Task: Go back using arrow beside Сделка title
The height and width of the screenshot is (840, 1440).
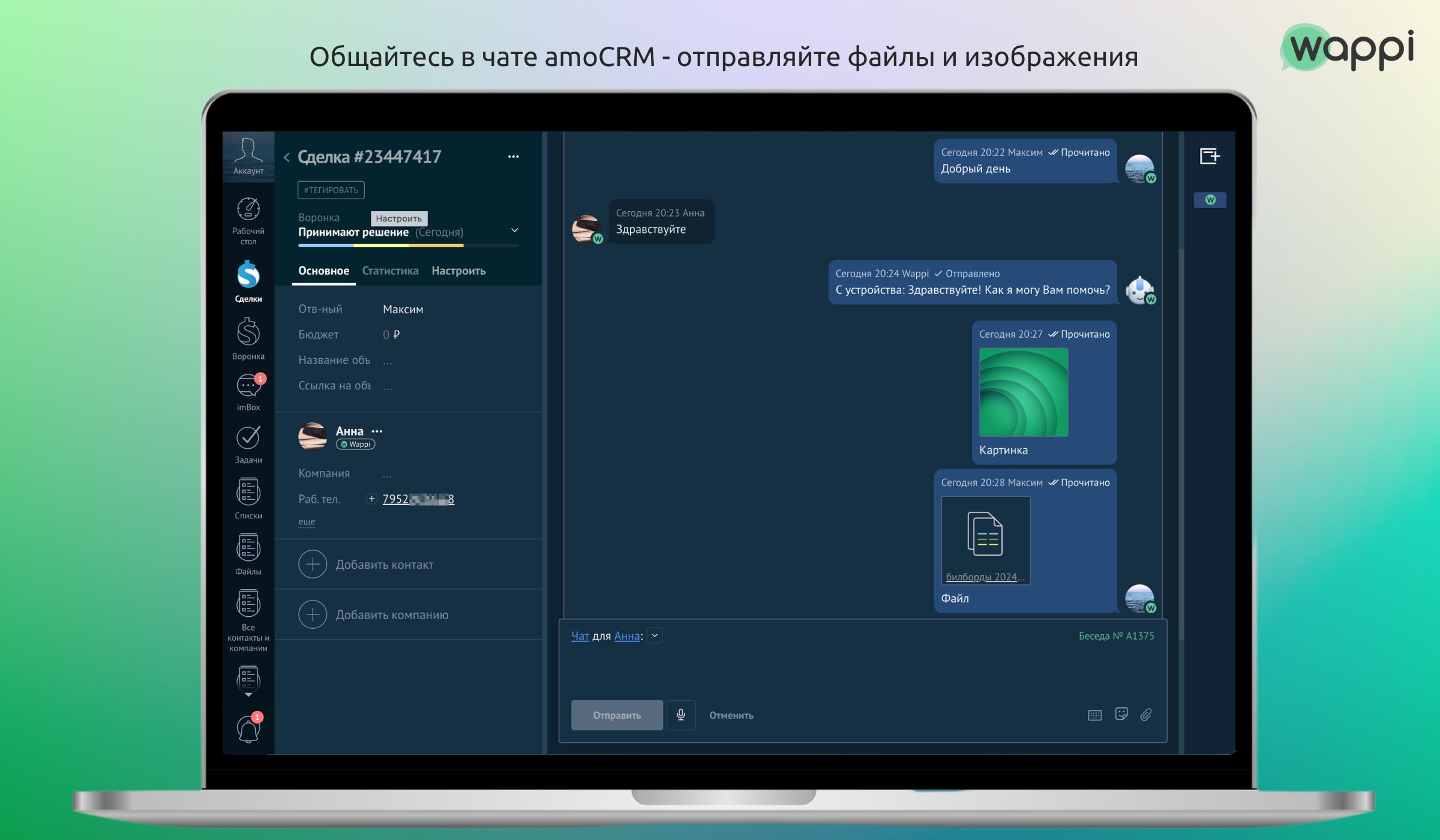Action: point(287,157)
